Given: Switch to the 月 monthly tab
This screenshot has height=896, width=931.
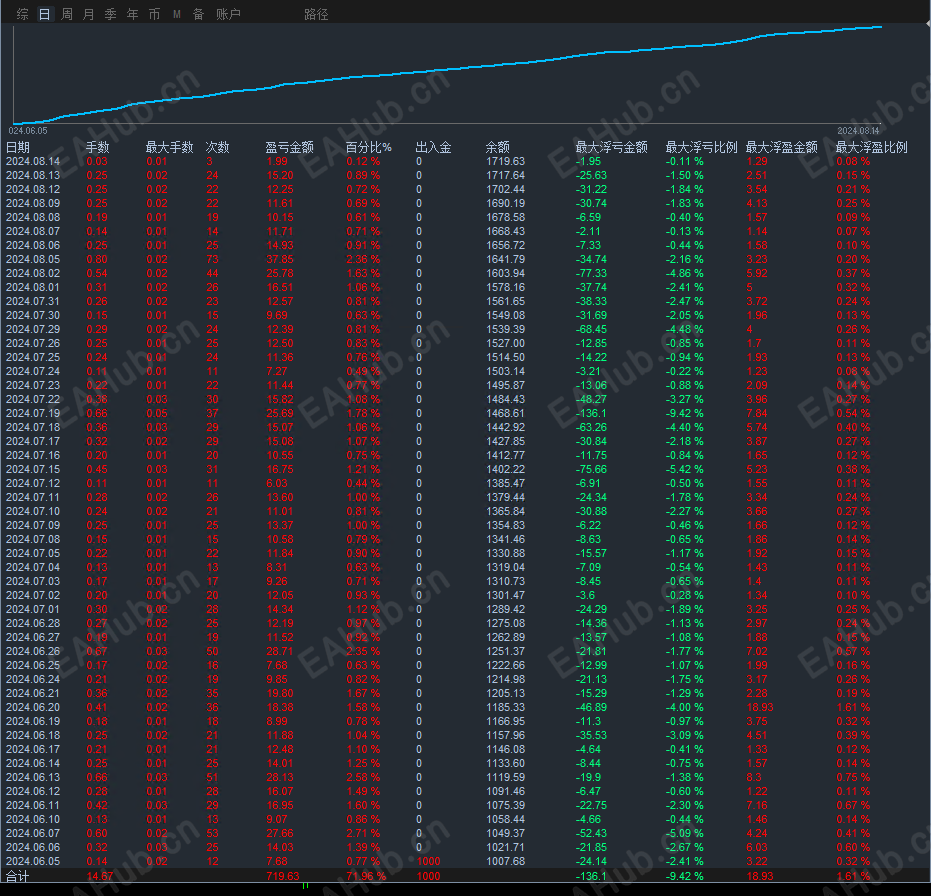Looking at the screenshot, I should pos(88,14).
